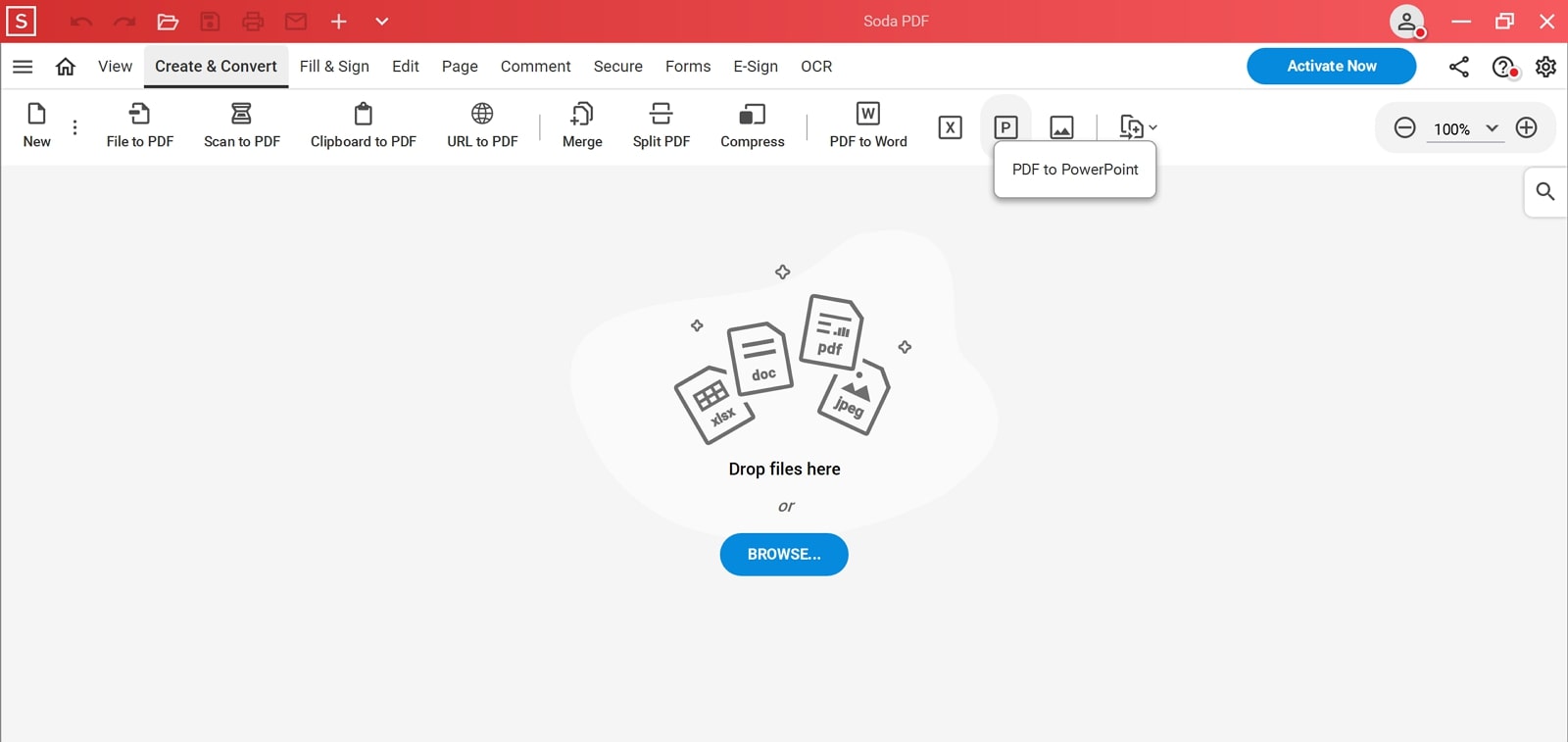Click the Activate Now button
The image size is (1568, 742).
[x=1331, y=66]
